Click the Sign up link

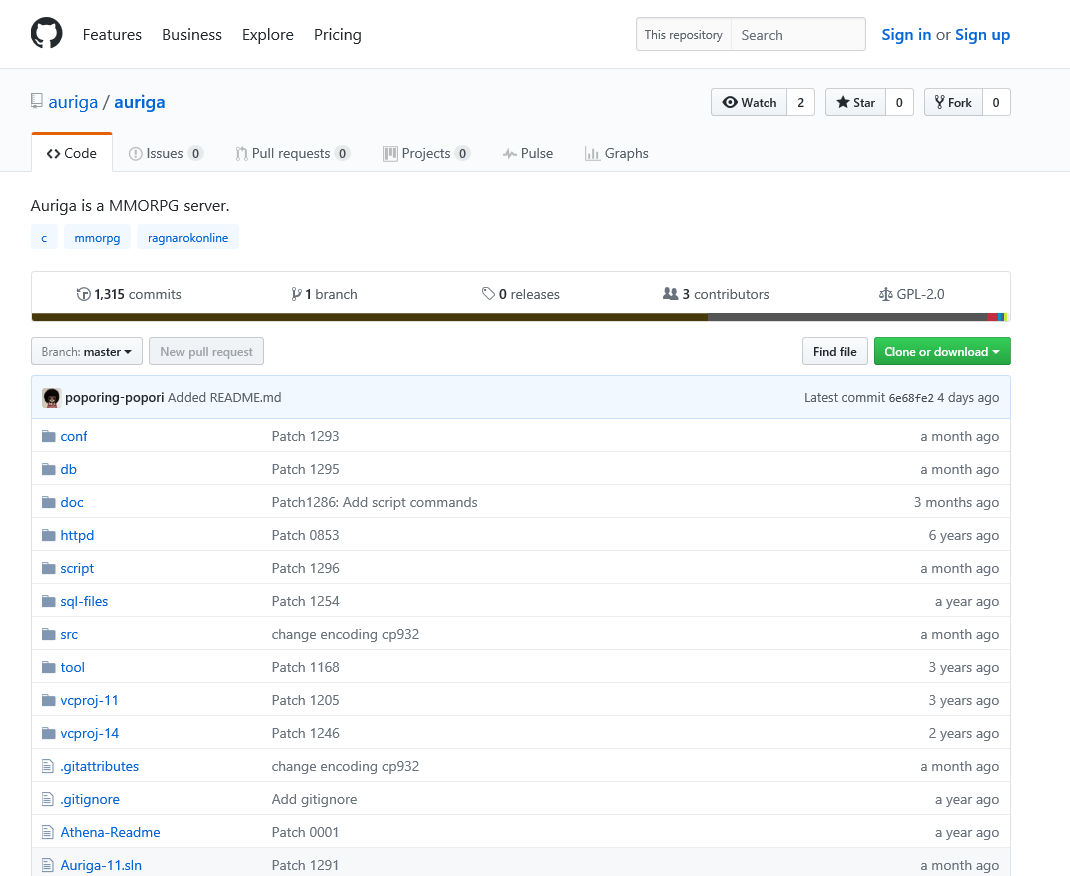click(x=982, y=35)
